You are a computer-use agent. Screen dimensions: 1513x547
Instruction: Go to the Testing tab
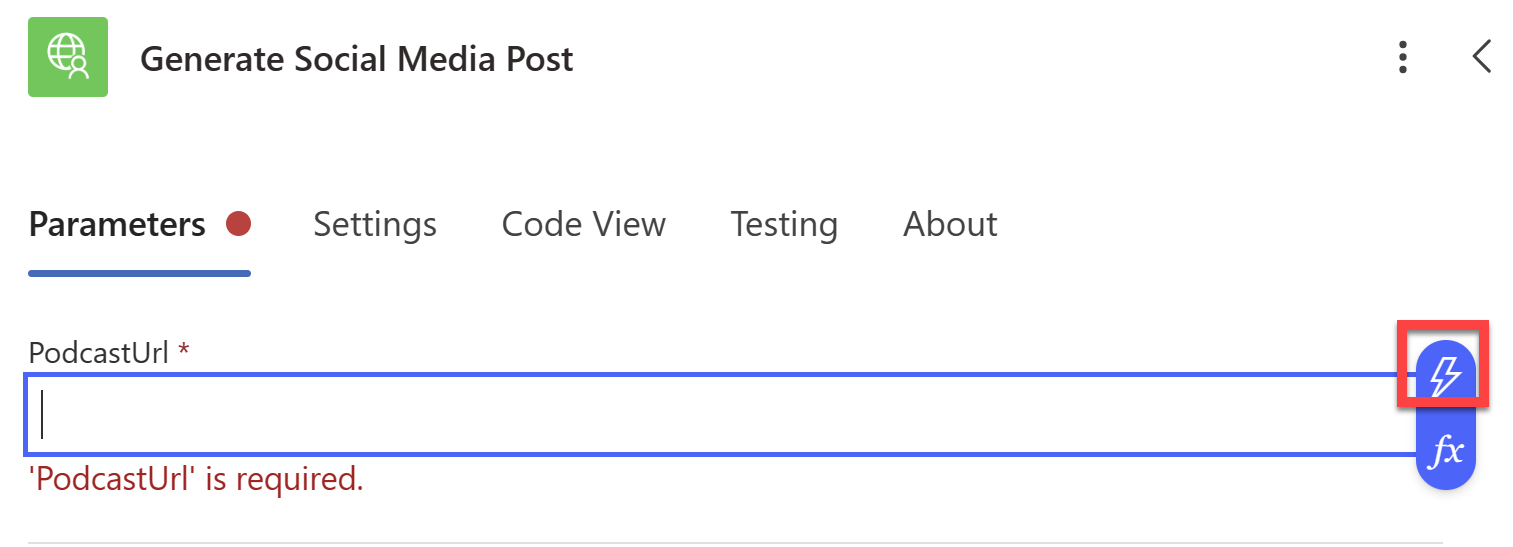coord(784,224)
